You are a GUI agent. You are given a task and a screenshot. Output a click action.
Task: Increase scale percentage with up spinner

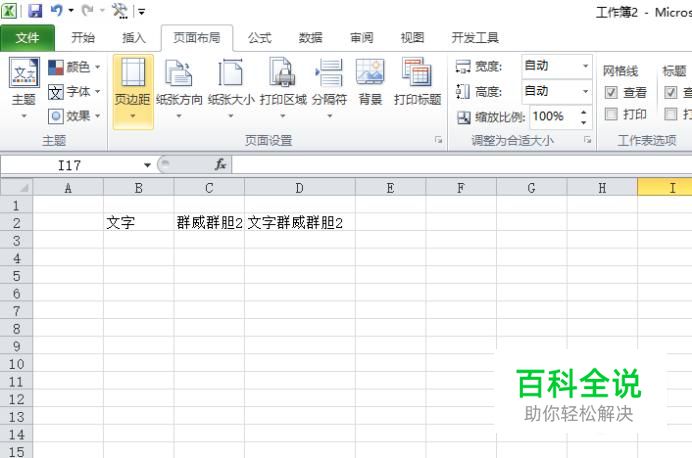tap(584, 112)
